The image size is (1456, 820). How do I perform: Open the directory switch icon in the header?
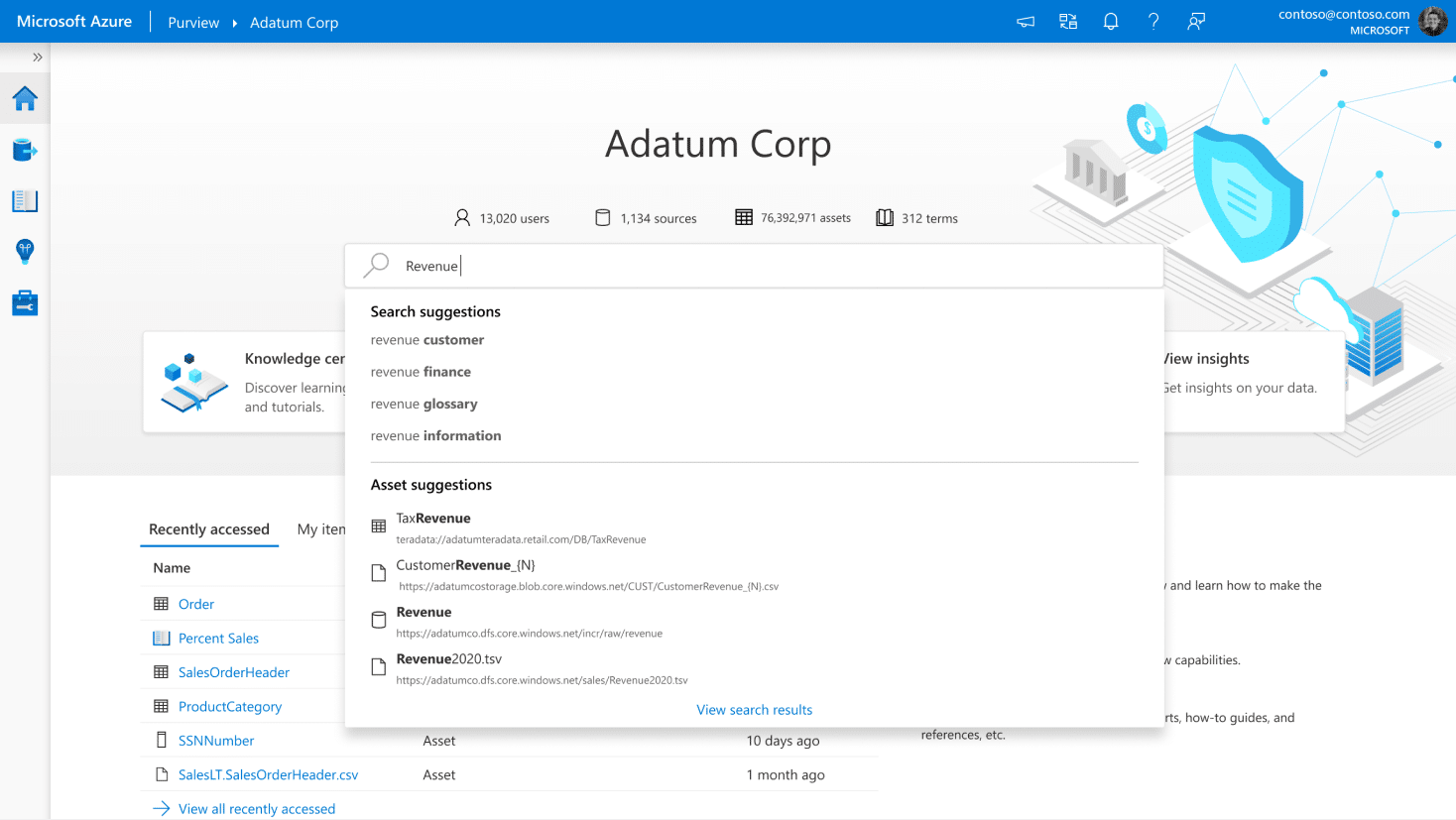(1068, 22)
